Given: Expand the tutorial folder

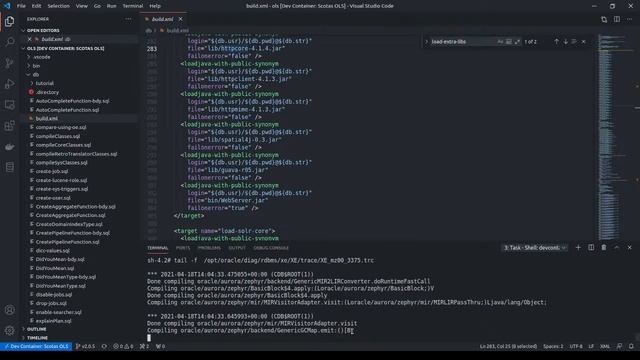Looking at the screenshot, I should pos(44,83).
